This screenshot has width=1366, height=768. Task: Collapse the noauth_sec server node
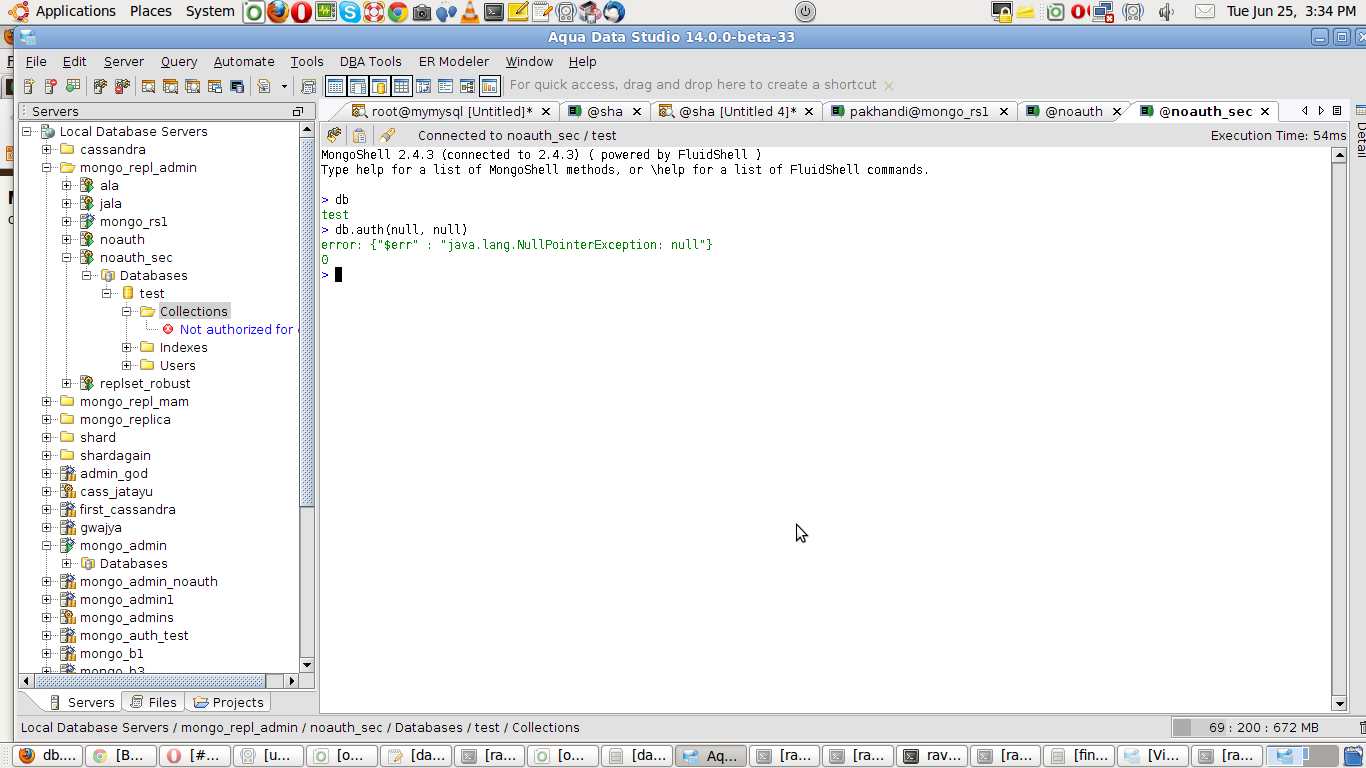point(67,257)
